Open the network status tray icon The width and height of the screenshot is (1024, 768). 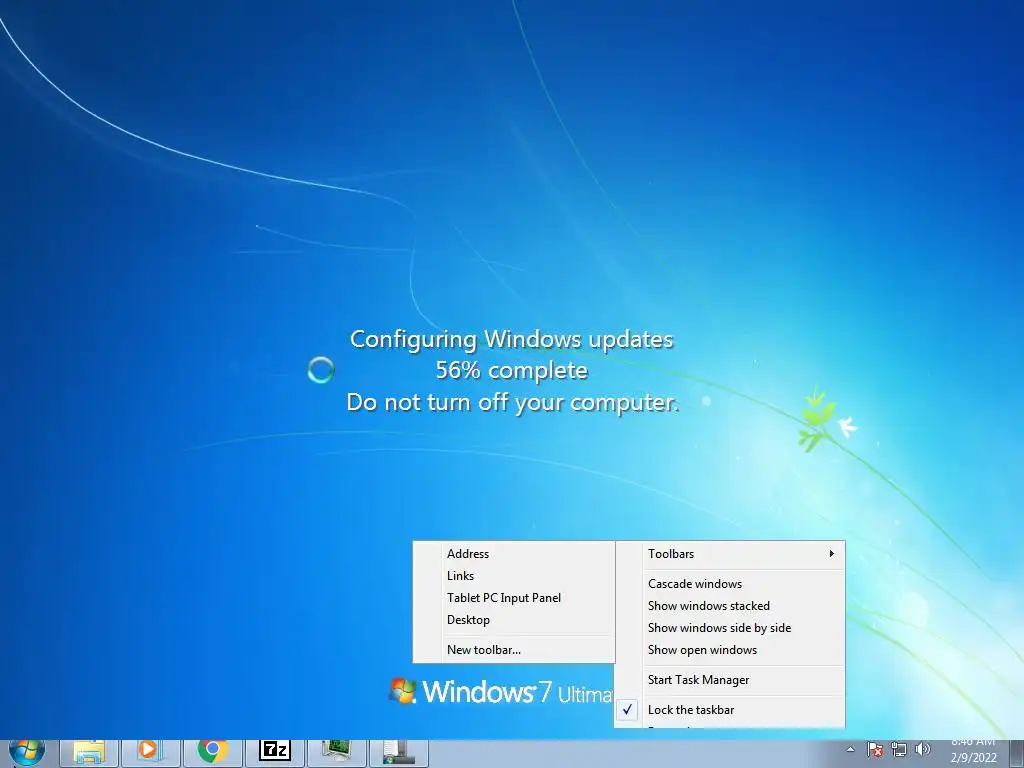click(x=899, y=750)
